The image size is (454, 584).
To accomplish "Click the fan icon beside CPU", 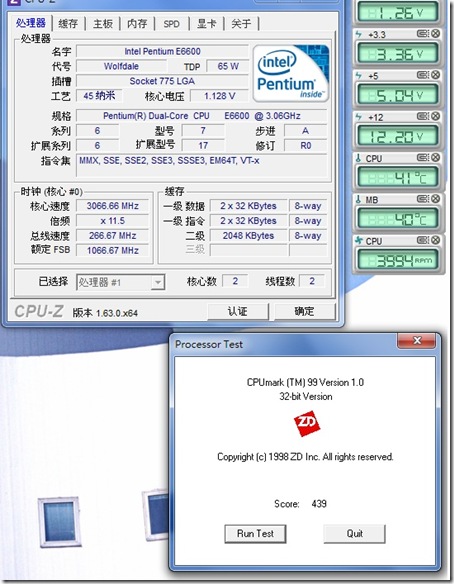I will coord(359,241).
